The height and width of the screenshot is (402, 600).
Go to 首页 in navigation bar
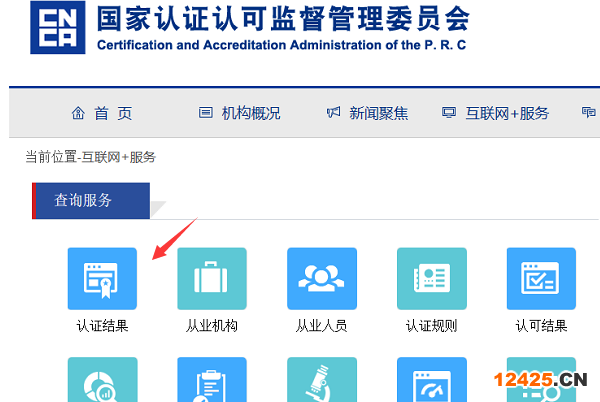pos(102,113)
